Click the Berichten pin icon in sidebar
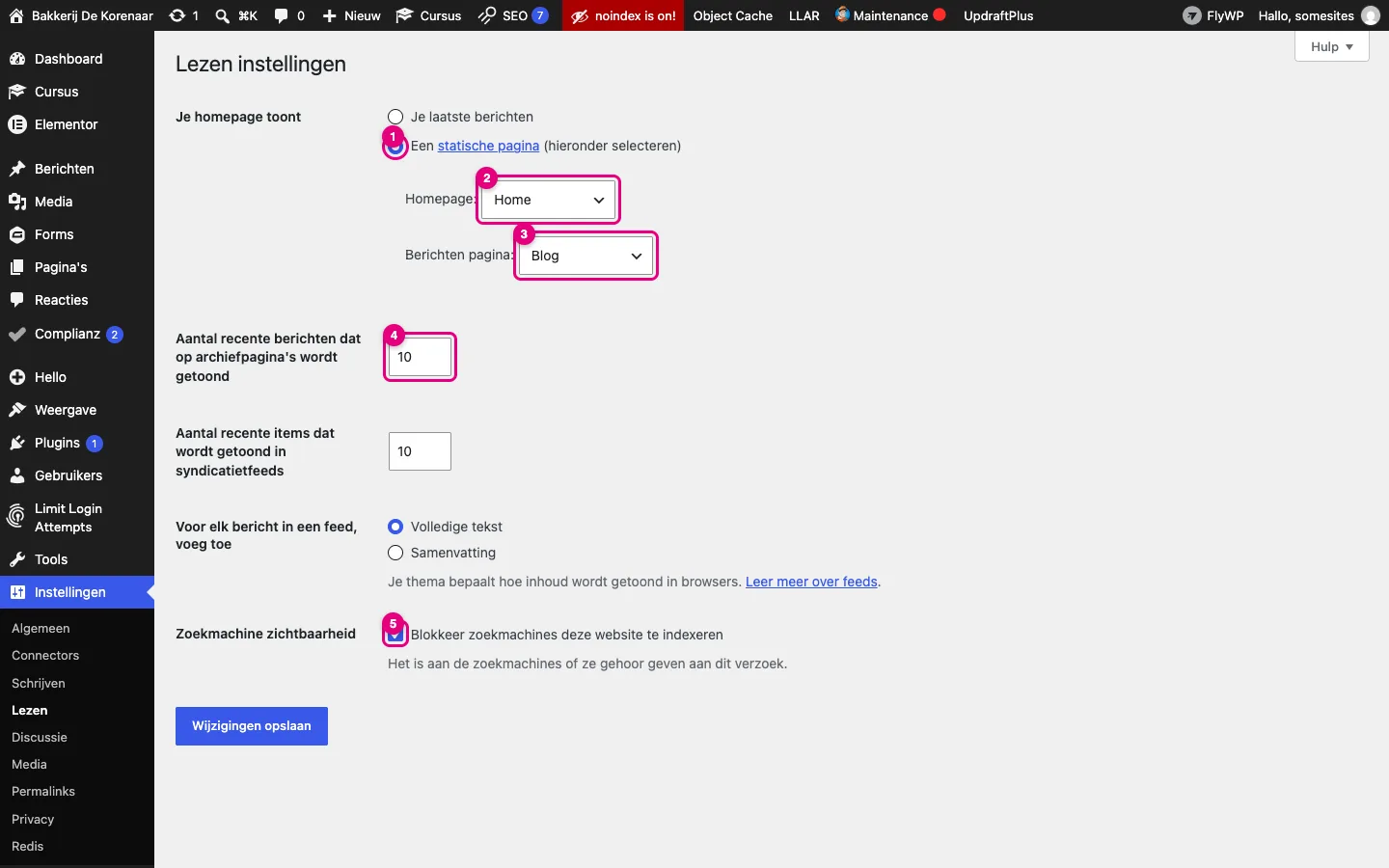 pos(17,169)
